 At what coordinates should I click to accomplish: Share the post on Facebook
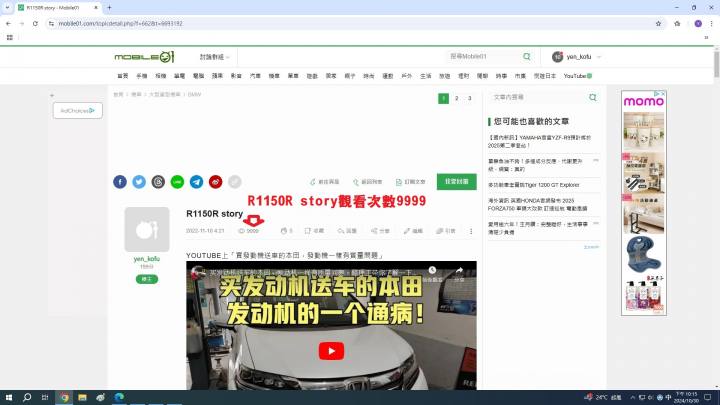(120, 182)
